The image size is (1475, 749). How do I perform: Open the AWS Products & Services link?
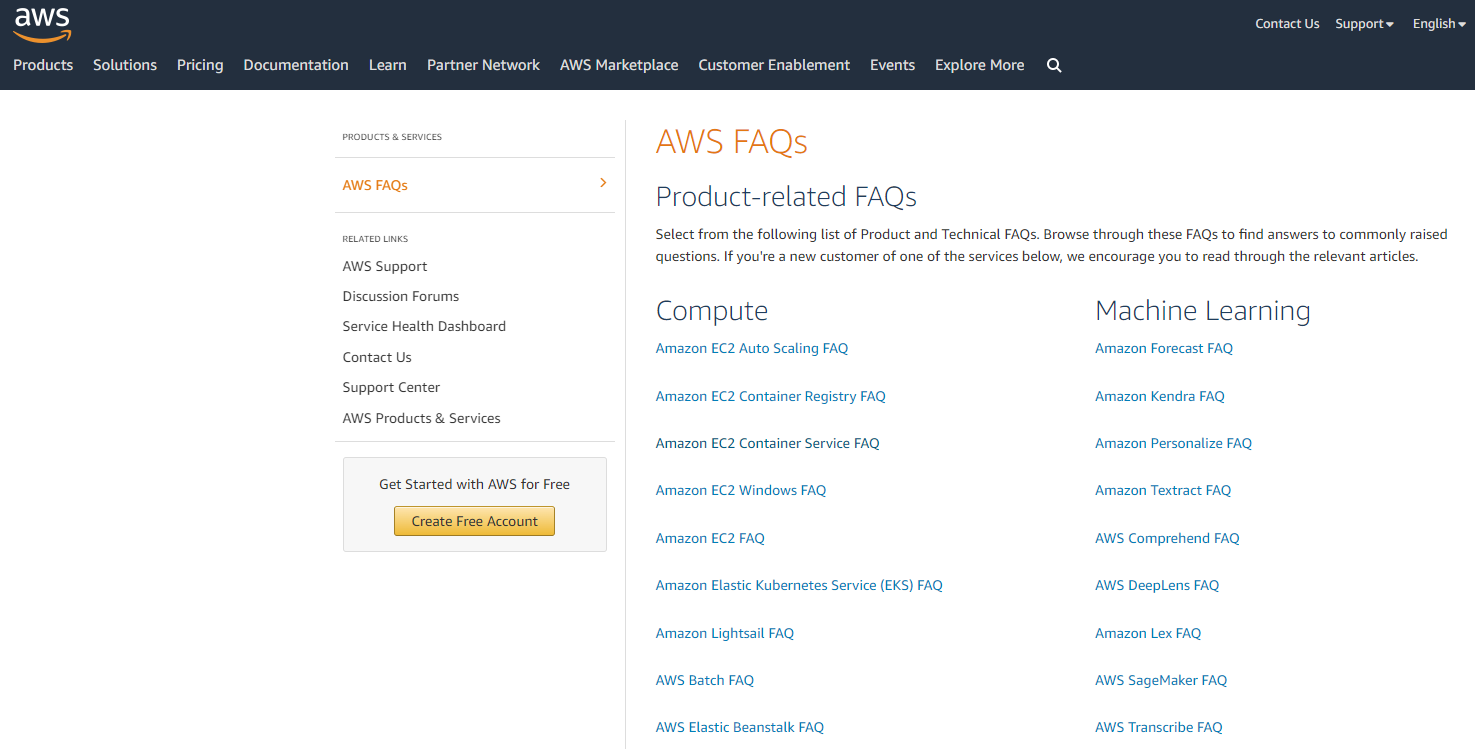[x=421, y=418]
